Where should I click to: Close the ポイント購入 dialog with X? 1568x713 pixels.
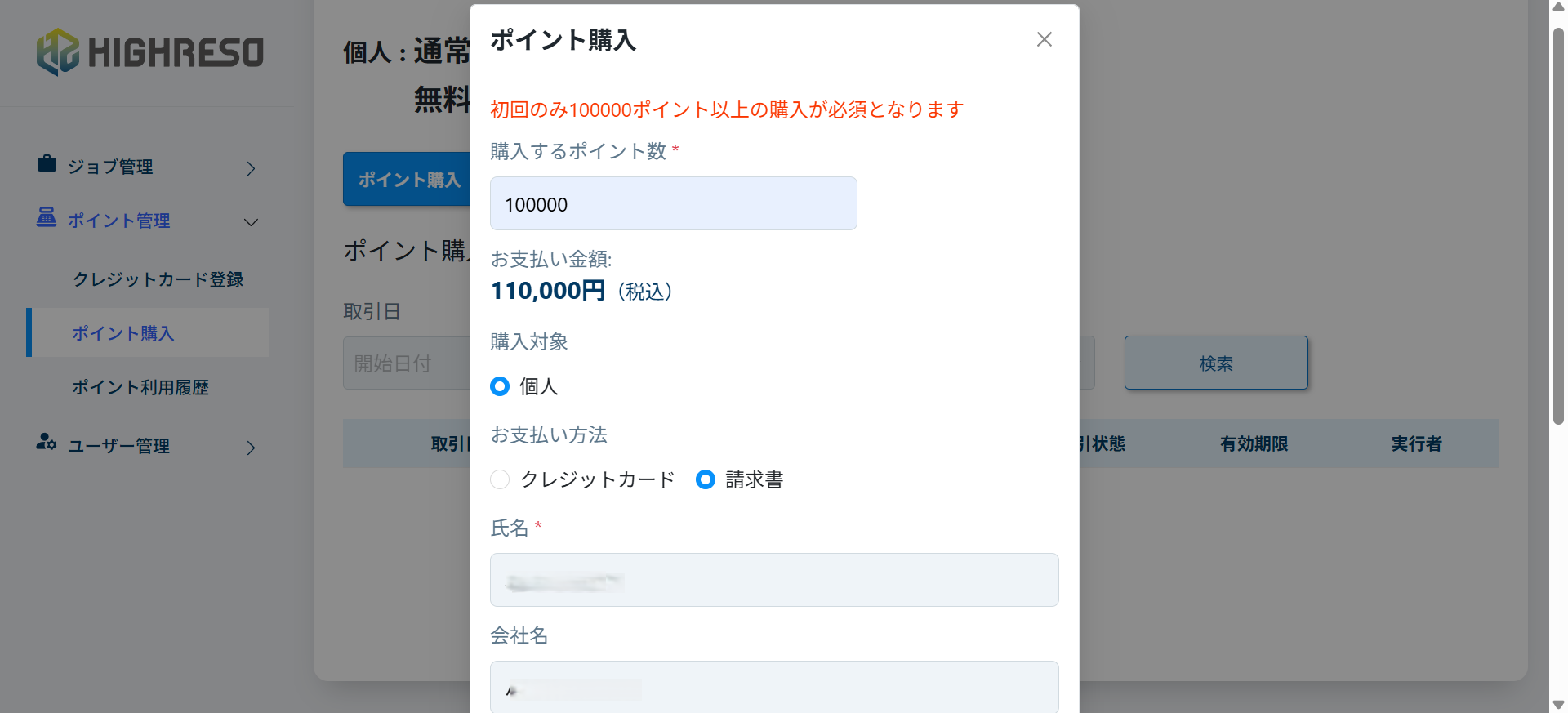click(1044, 39)
